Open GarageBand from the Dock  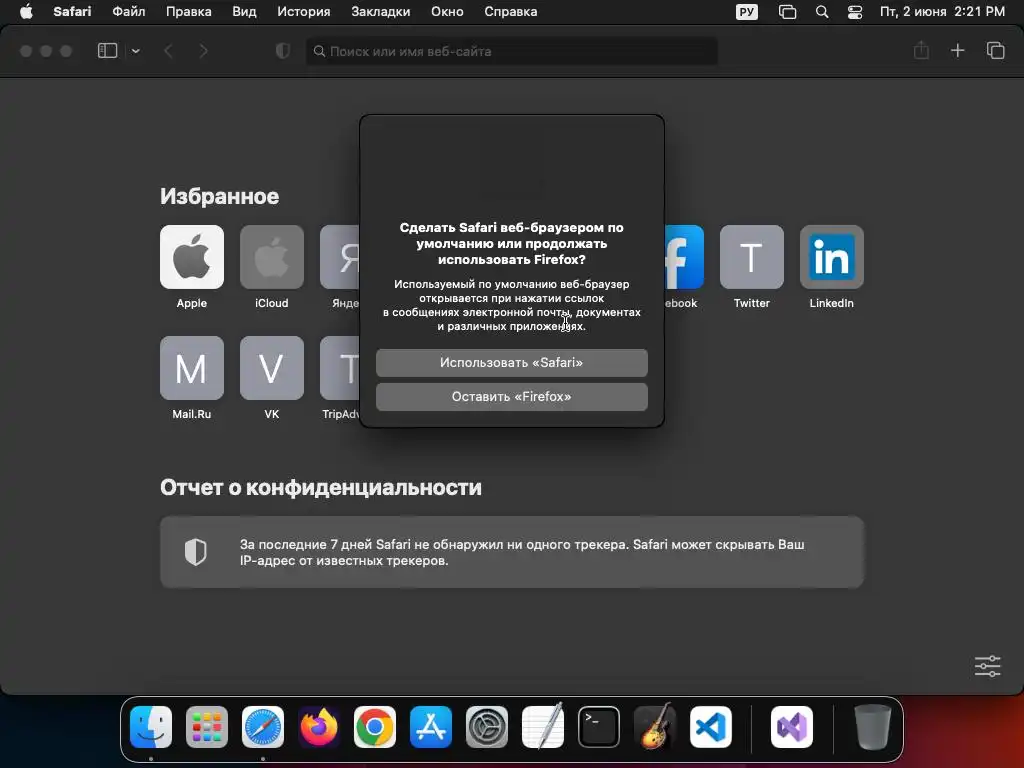point(655,726)
